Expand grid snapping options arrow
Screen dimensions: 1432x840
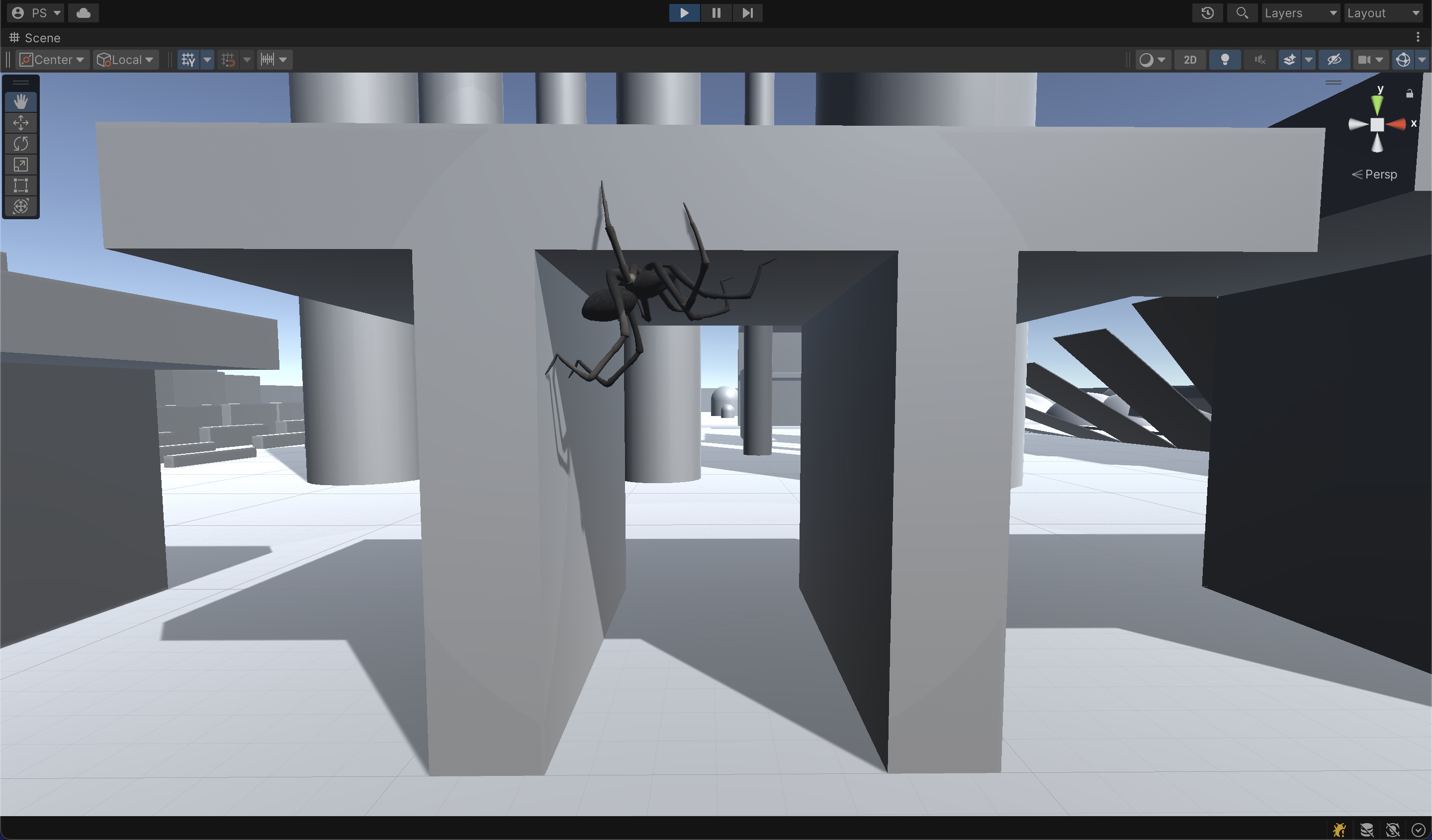click(x=247, y=60)
